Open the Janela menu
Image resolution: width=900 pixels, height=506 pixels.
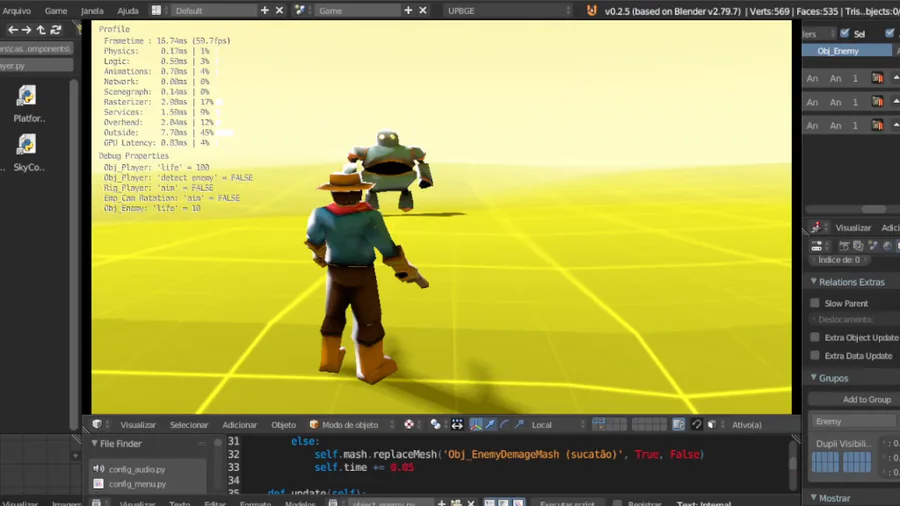tap(92, 10)
